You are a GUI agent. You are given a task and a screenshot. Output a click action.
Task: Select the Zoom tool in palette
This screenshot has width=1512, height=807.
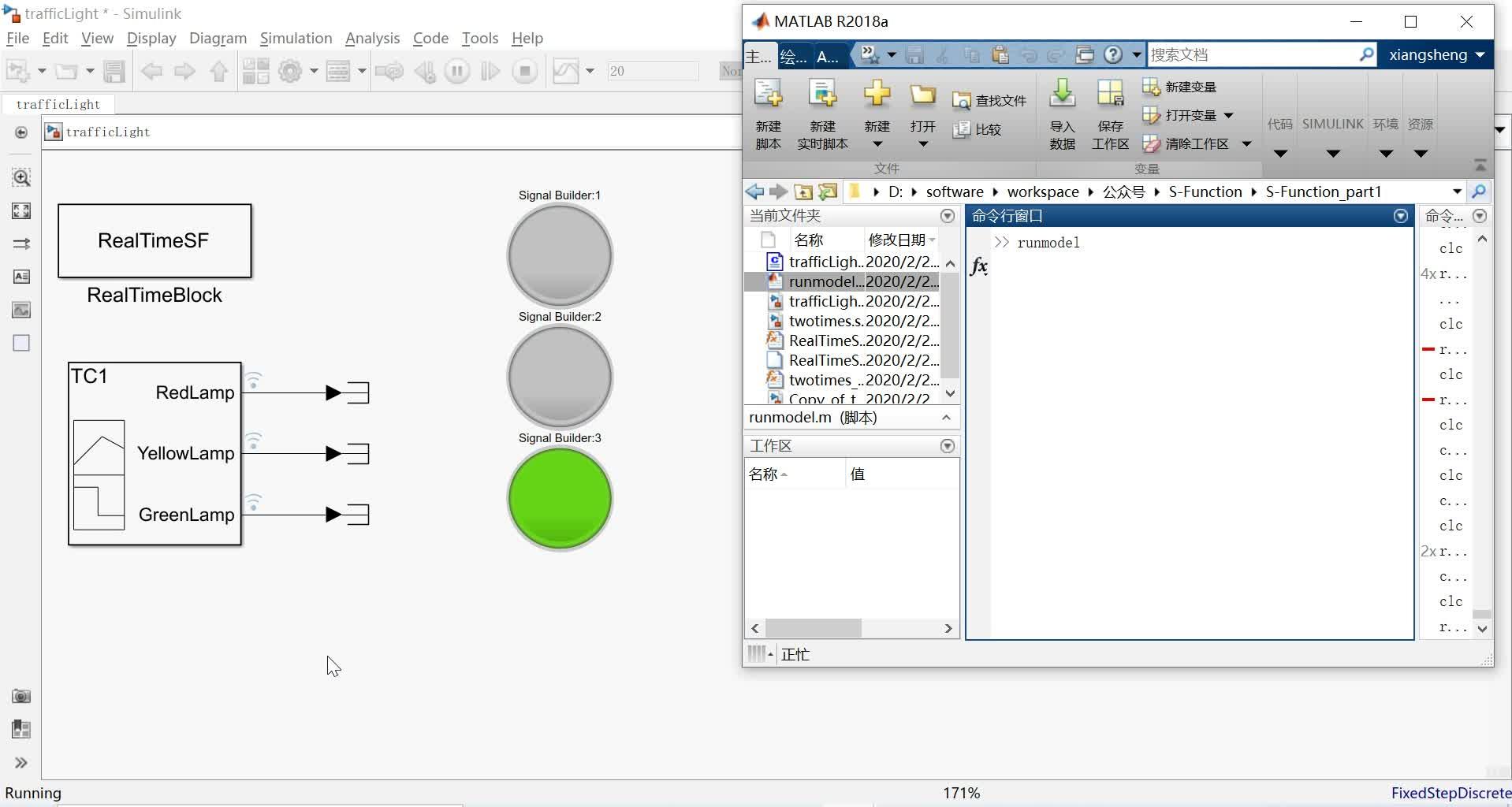tap(21, 177)
